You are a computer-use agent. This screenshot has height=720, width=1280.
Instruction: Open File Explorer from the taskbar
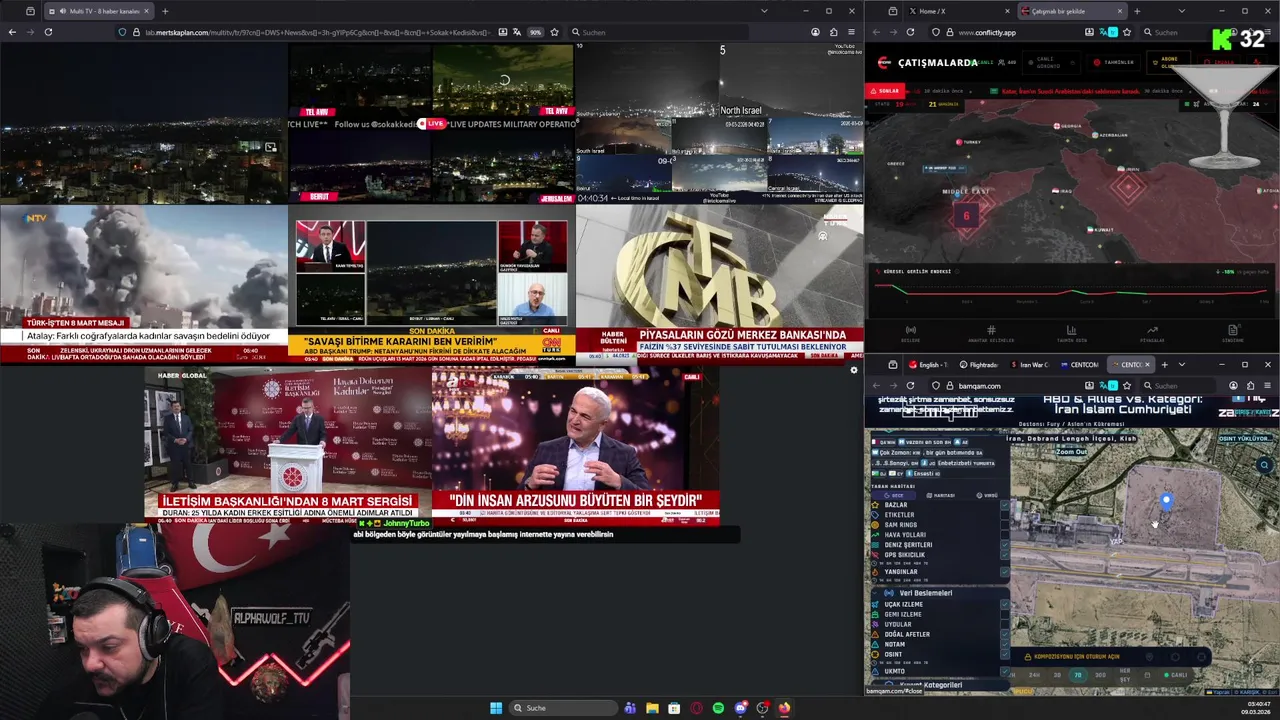click(652, 708)
